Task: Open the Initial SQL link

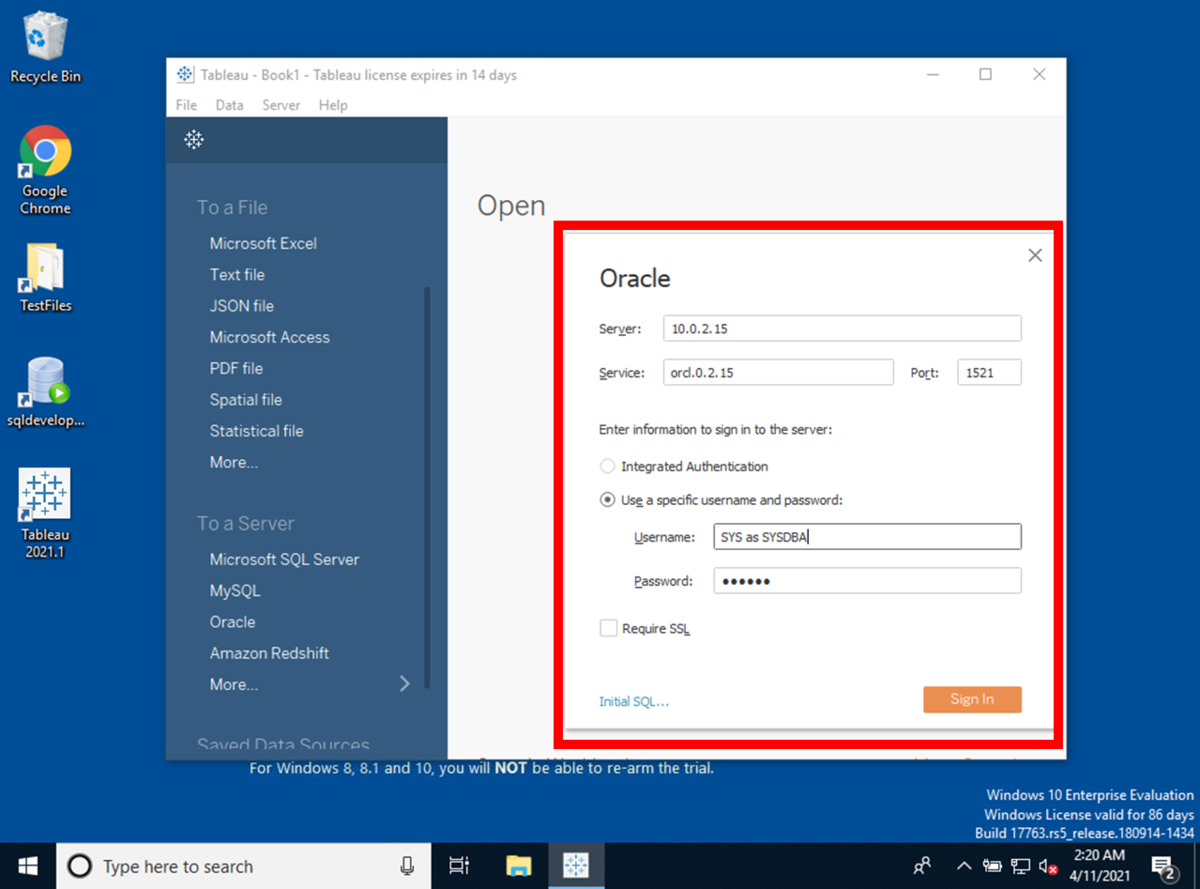Action: [634, 701]
